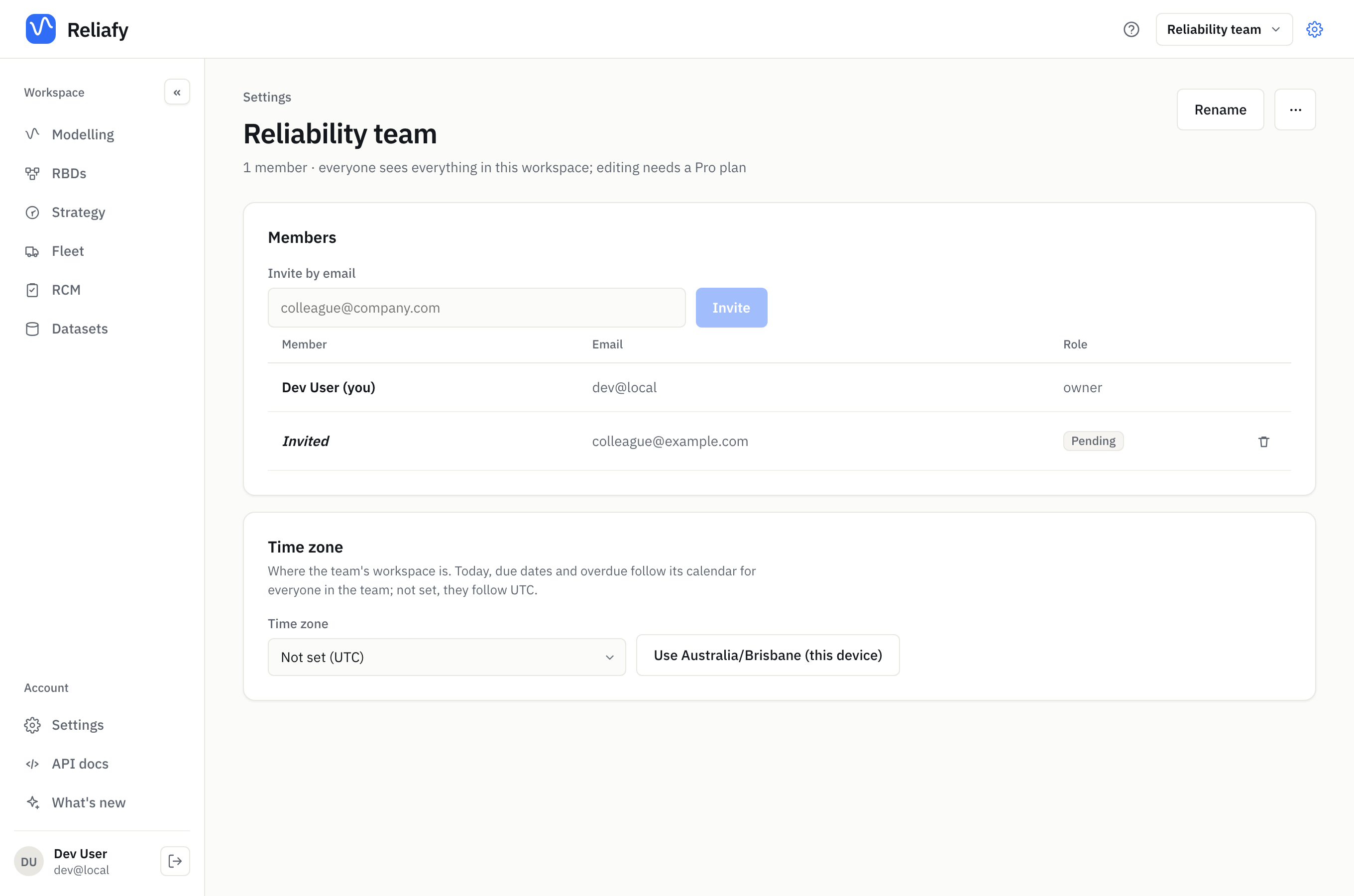The width and height of the screenshot is (1354, 896).
Task: Click the DU avatar circle
Action: [x=28, y=861]
